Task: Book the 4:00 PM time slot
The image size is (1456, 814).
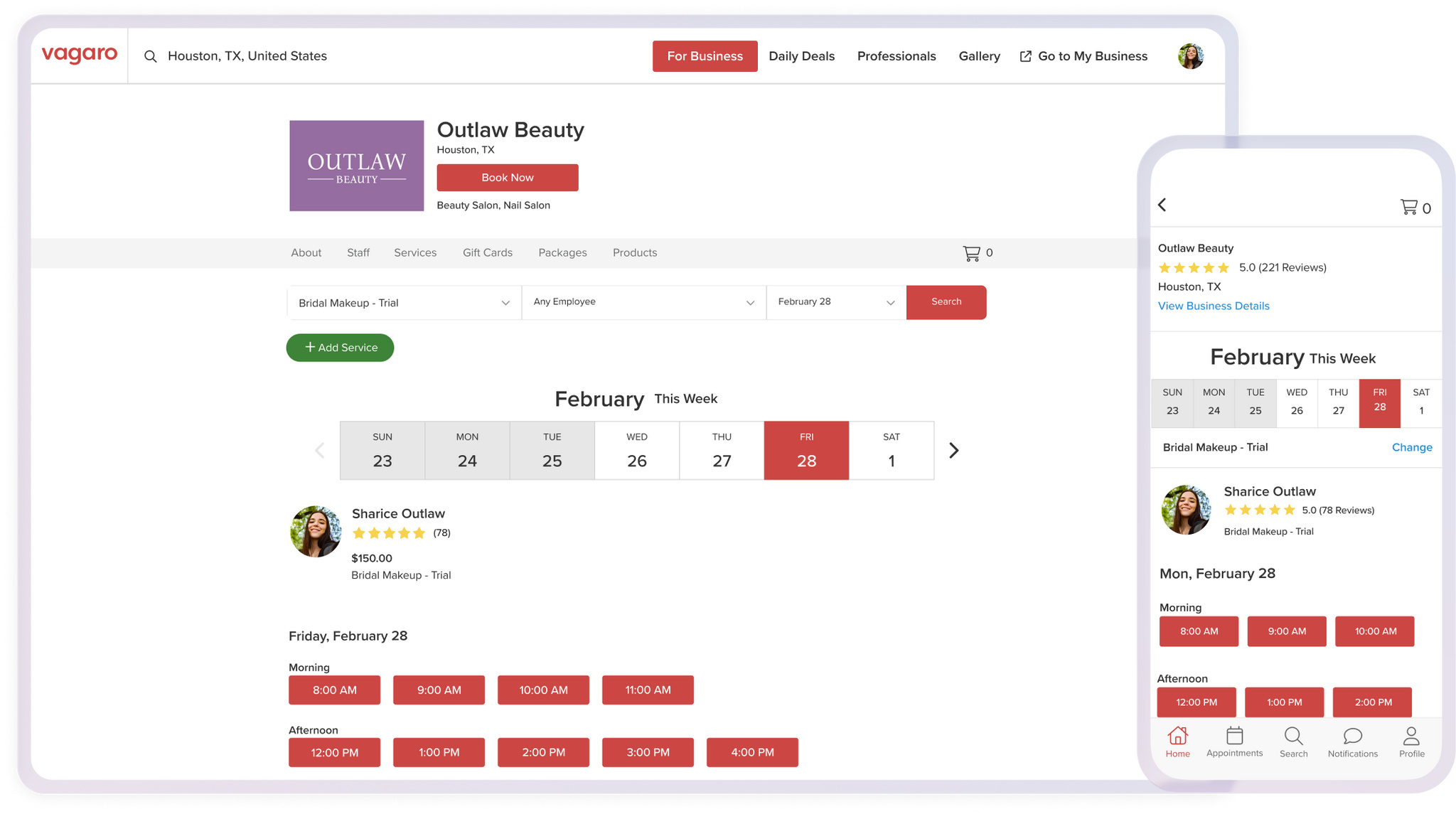Action: point(753,753)
